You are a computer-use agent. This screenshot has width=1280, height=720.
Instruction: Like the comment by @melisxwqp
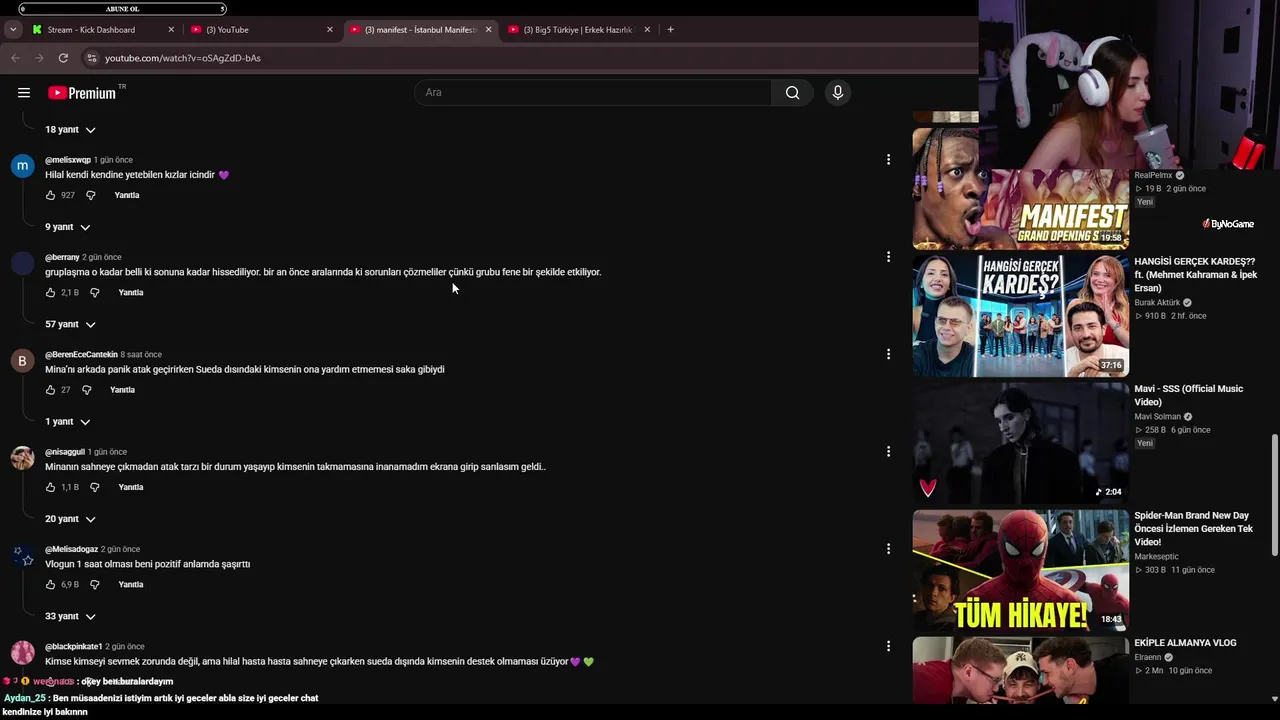tap(50, 195)
